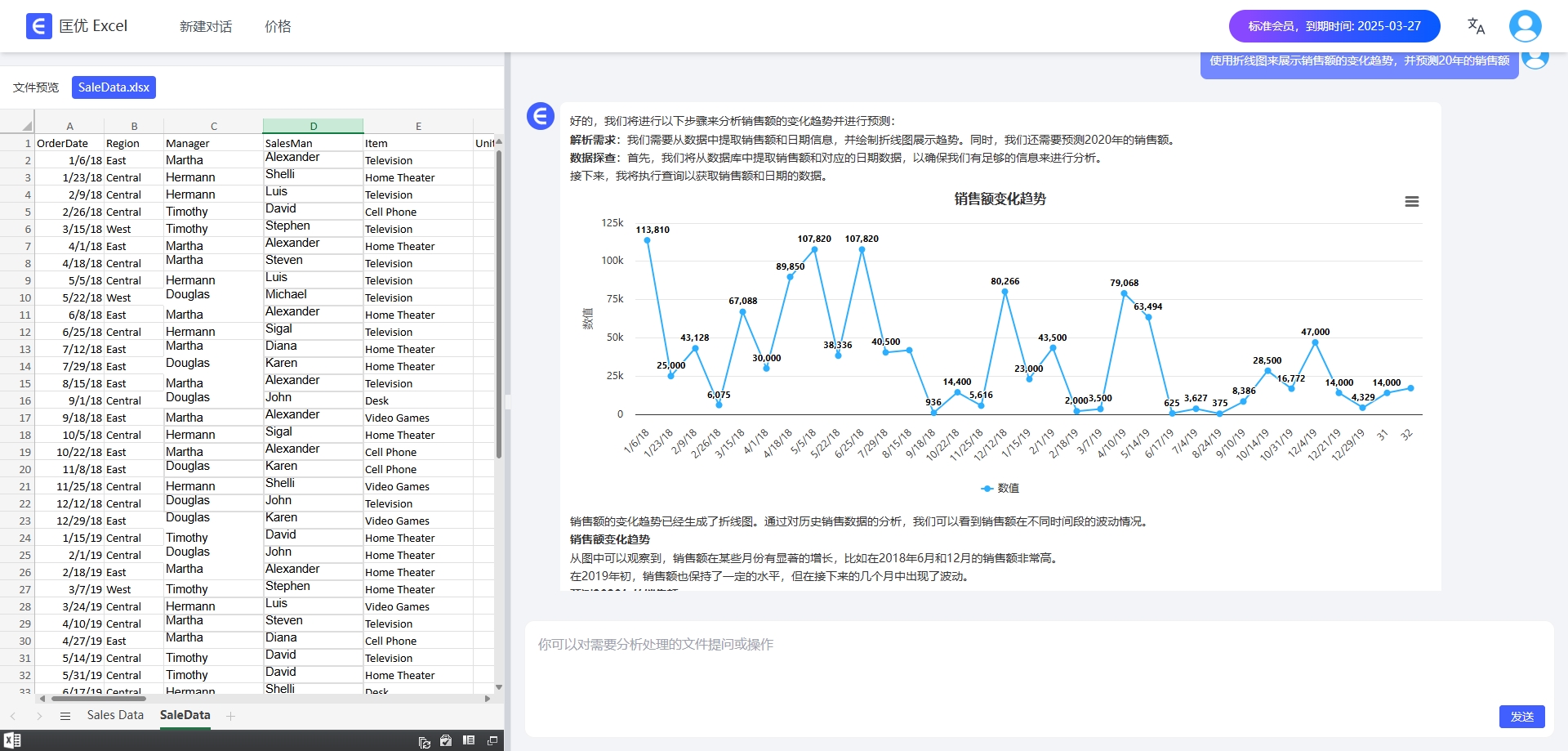Click the Region header cell
This screenshot has height=751, width=1568.
tap(134, 143)
